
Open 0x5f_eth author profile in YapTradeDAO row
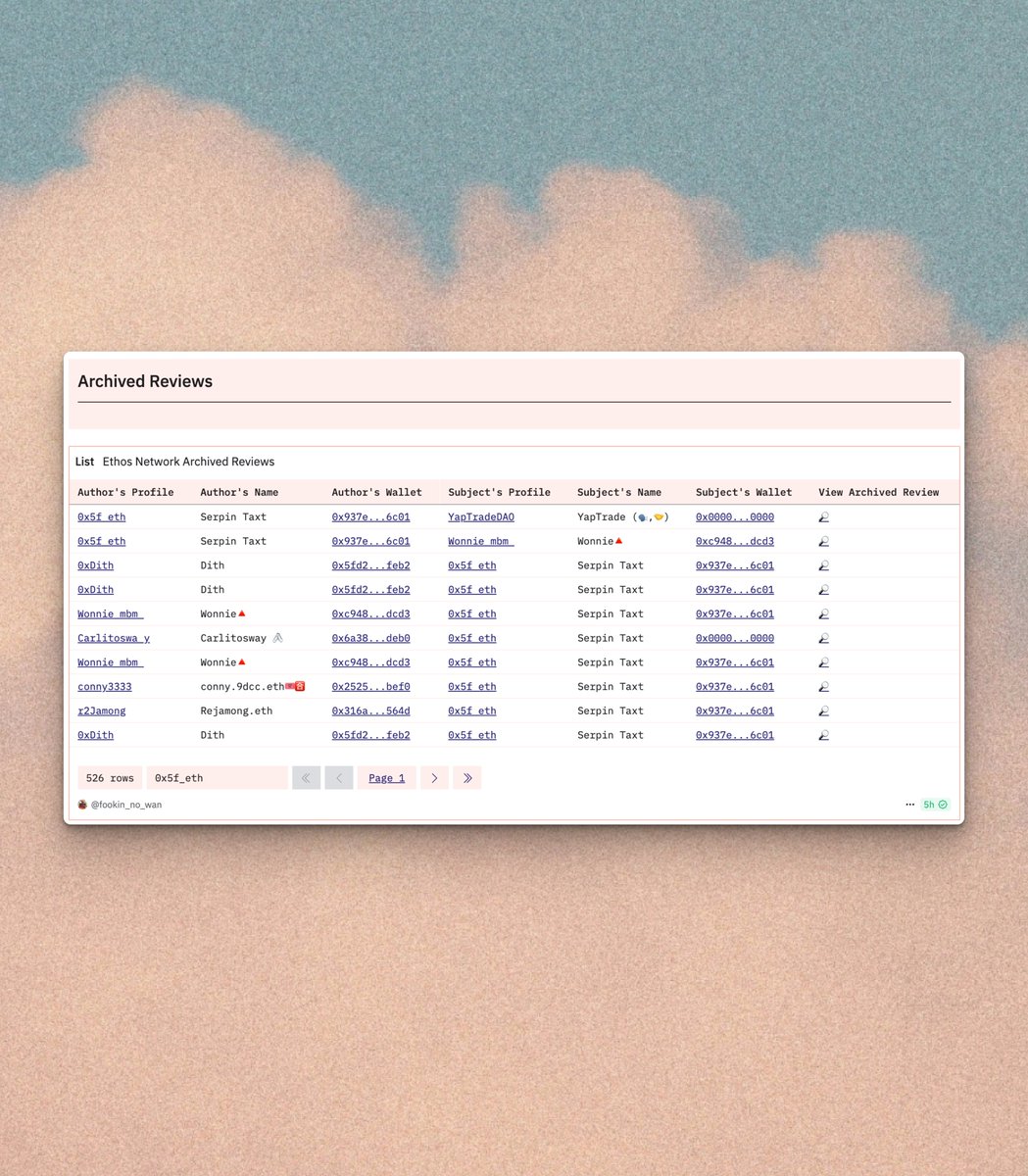(x=102, y=516)
